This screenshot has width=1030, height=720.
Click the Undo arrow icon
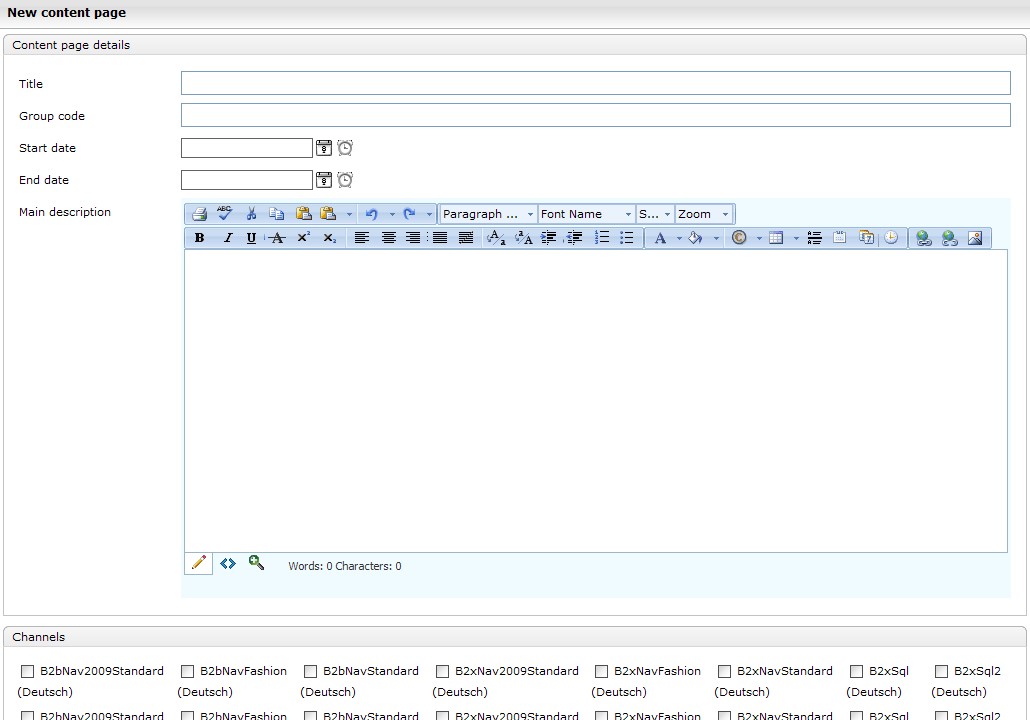point(371,214)
